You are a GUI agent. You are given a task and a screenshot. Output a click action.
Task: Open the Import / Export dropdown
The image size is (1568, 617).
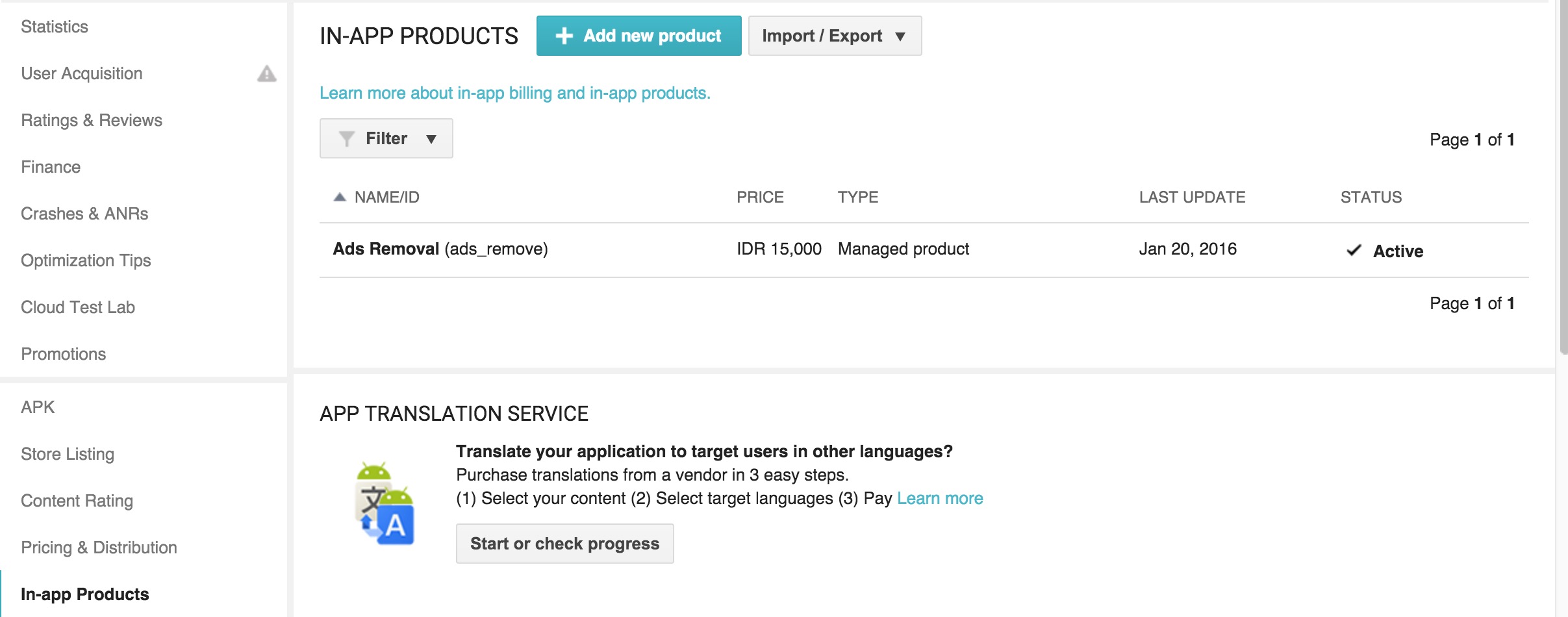point(834,36)
